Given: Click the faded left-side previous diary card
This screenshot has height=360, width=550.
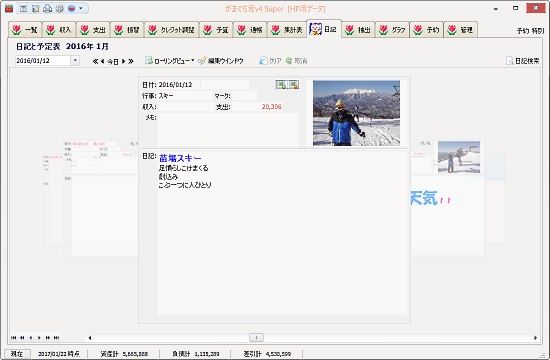Looking at the screenshot, I should pyautogui.click(x=101, y=199).
